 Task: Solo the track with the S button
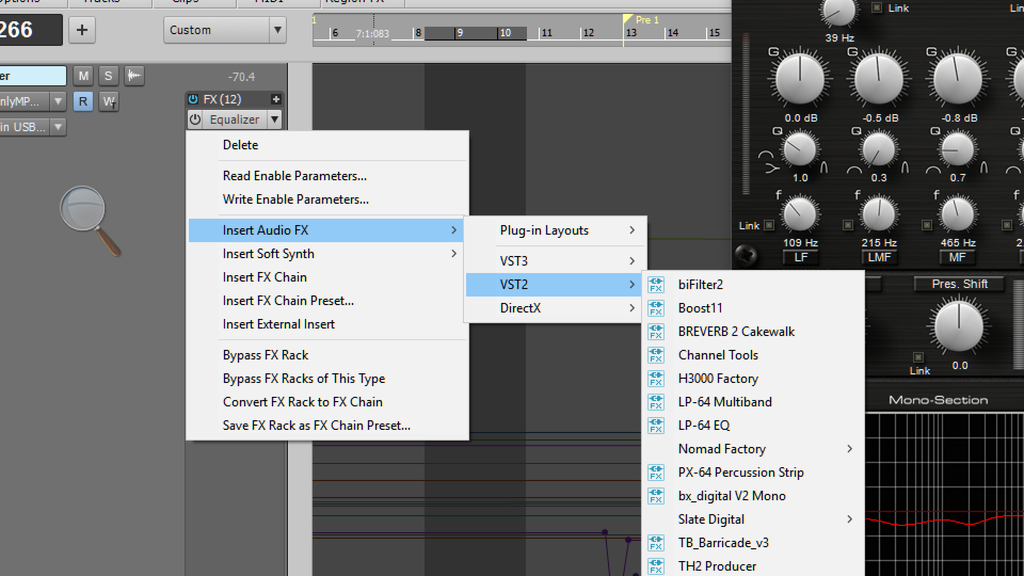tap(108, 76)
